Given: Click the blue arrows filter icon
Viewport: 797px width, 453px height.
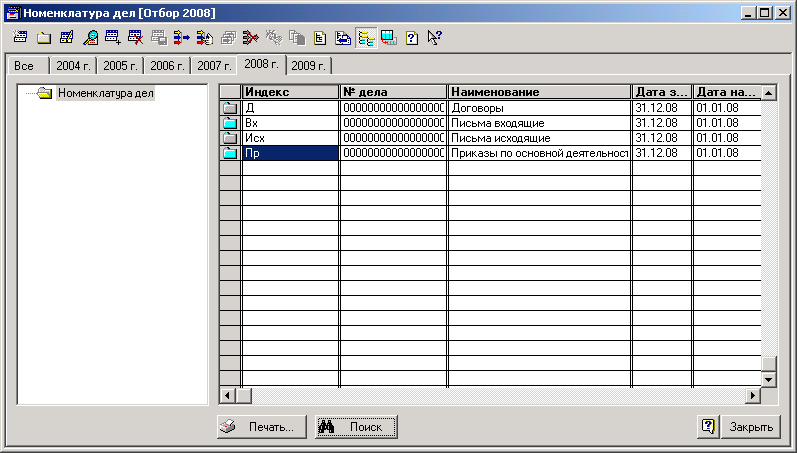Looking at the screenshot, I should [181, 38].
